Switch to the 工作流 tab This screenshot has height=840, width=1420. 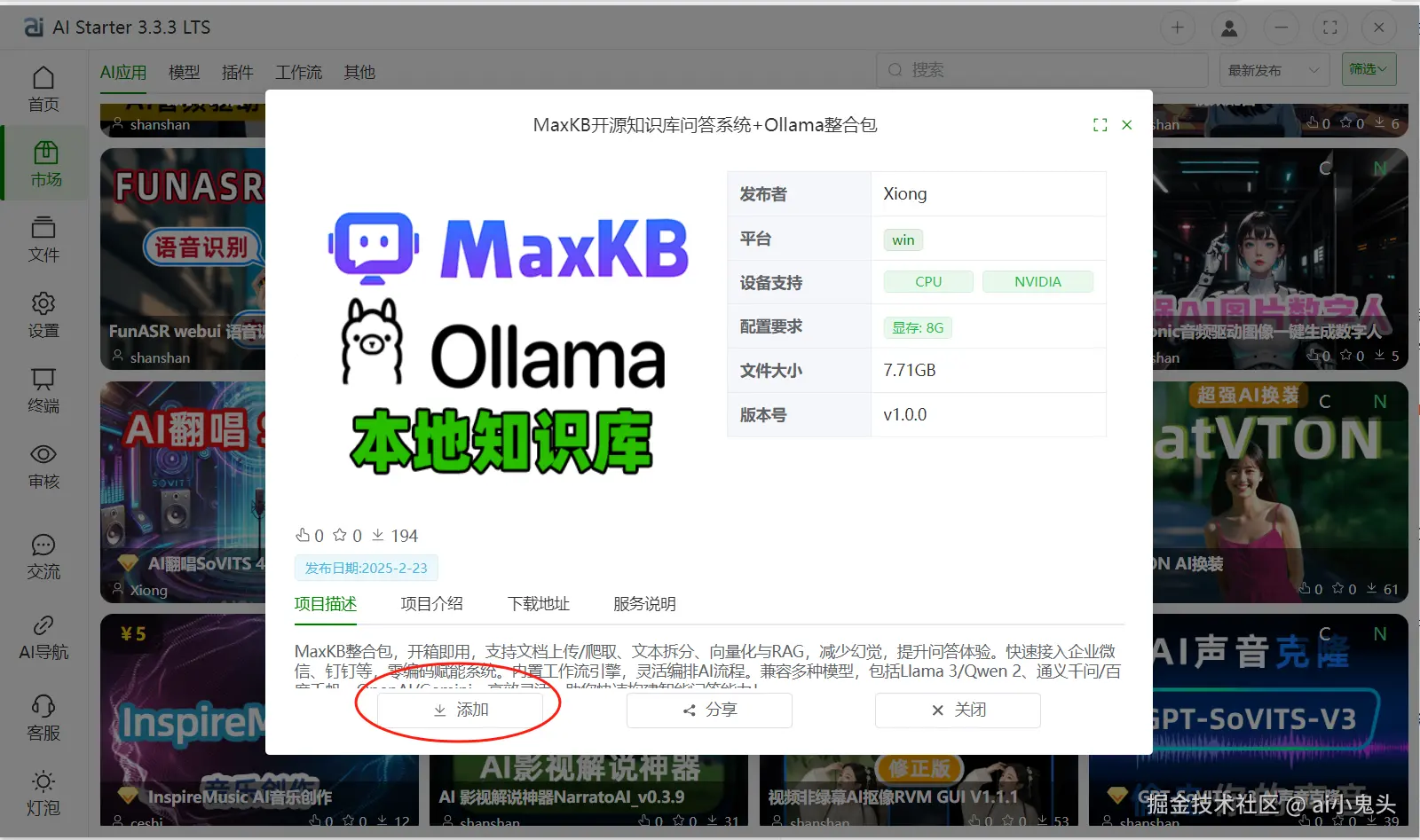tap(298, 72)
